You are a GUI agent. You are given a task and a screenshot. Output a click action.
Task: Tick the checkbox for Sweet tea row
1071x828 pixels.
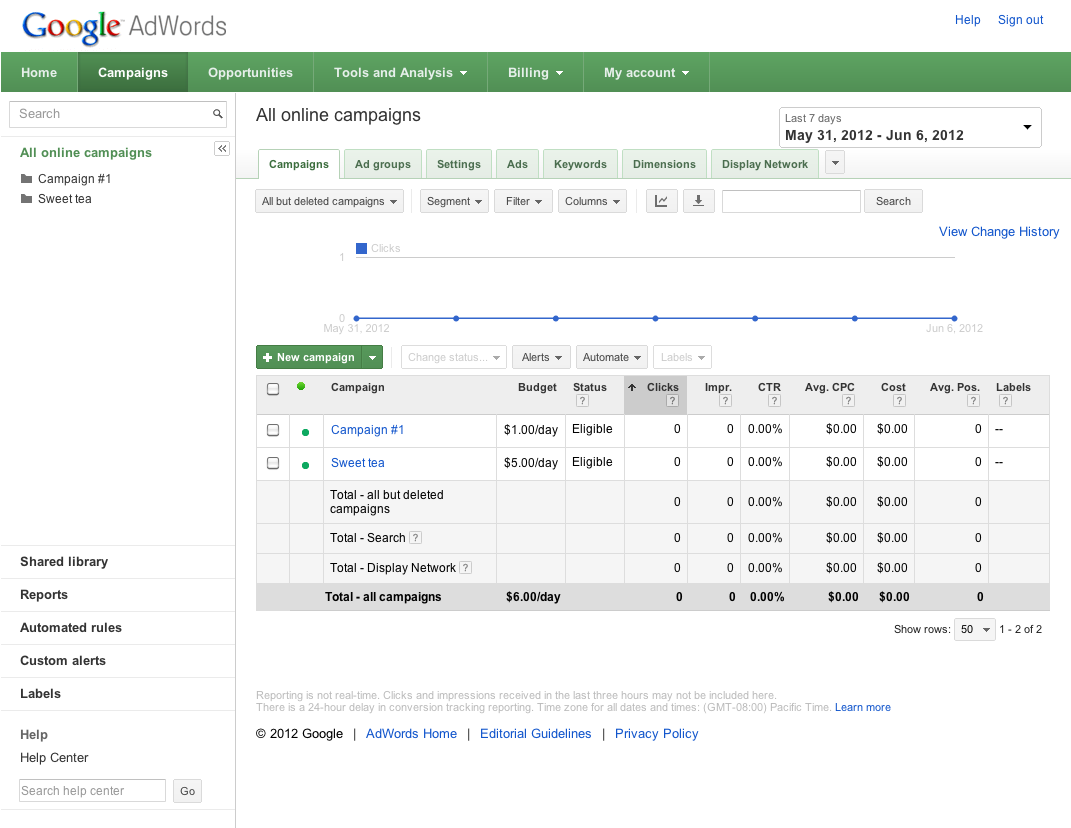(273, 463)
